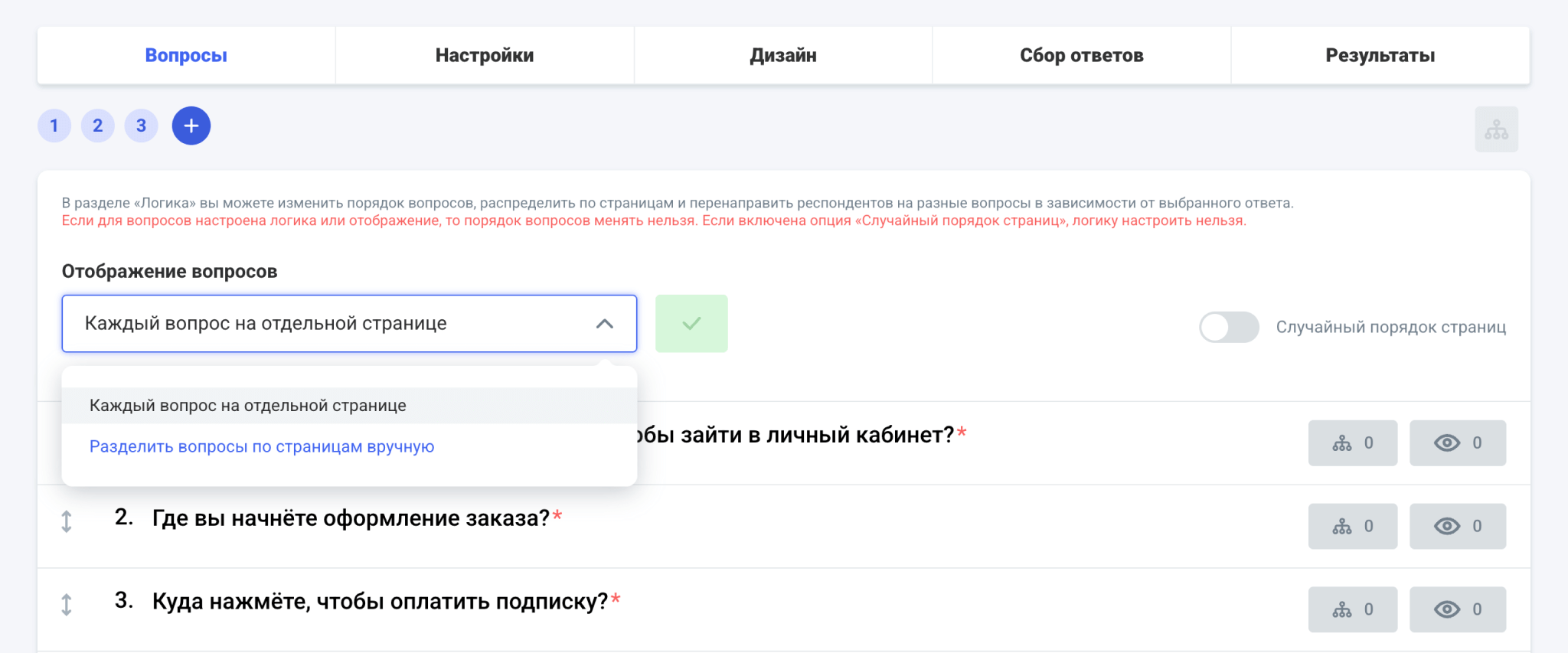Image resolution: width=1568 pixels, height=653 pixels.
Task: Click question «Где вы начнёте оформление заказа?»
Action: pyautogui.click(x=351, y=519)
